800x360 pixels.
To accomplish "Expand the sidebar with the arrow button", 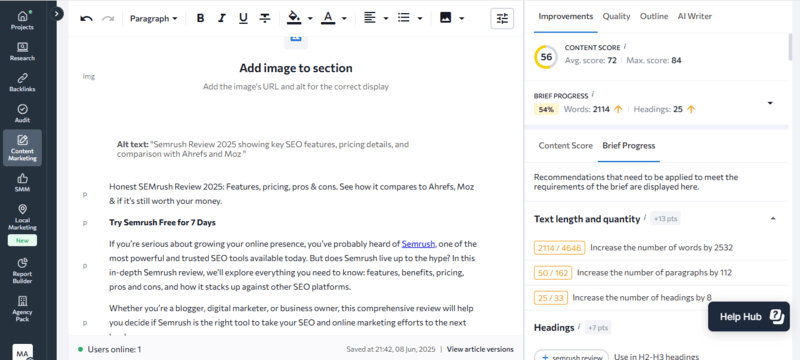I will [57, 14].
